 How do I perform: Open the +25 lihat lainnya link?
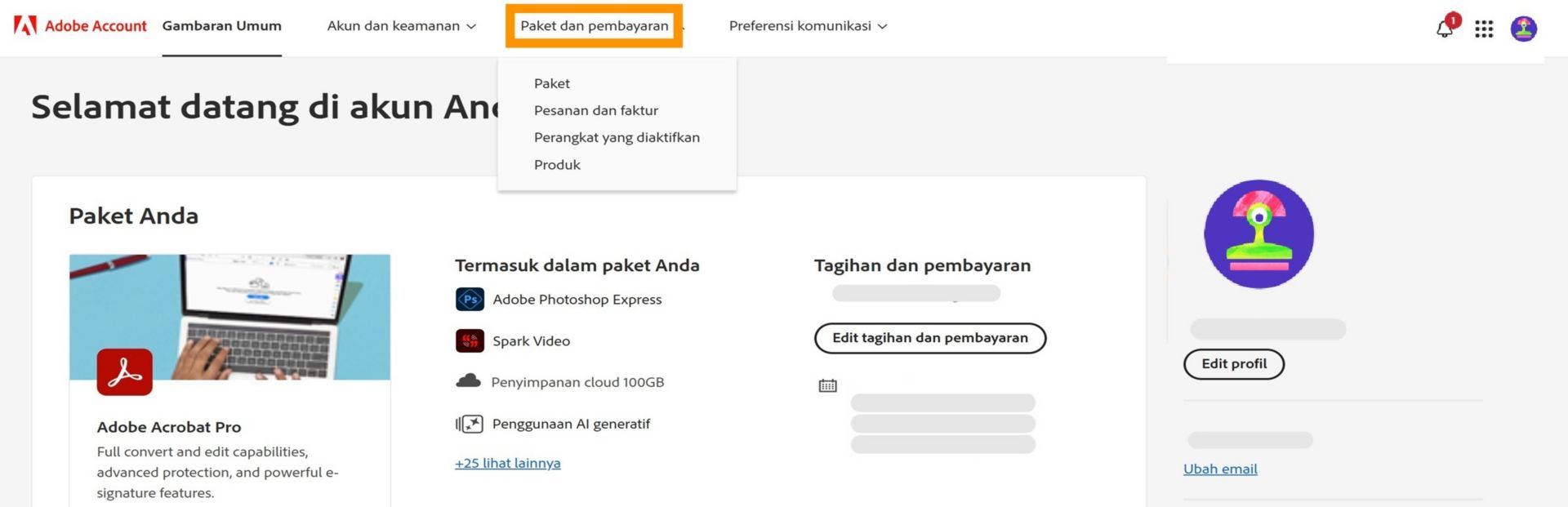pos(507,463)
